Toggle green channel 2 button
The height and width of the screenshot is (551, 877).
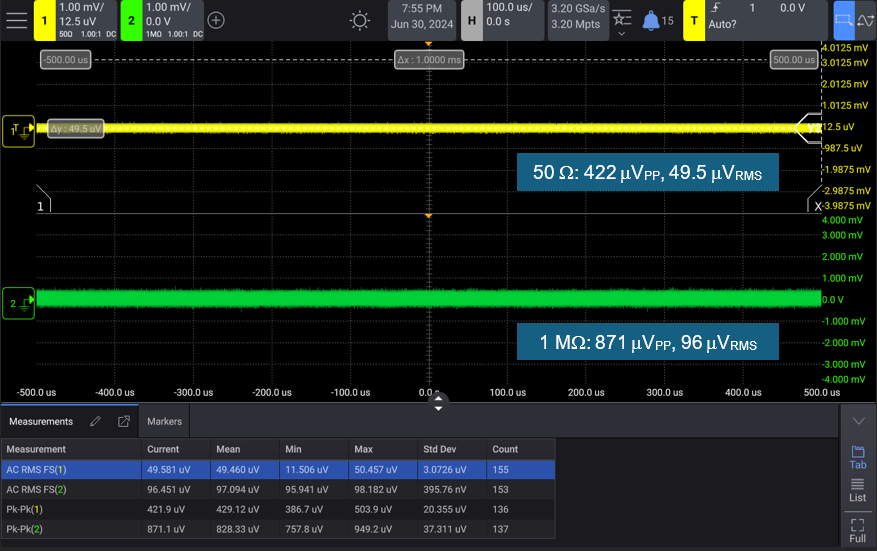pos(131,21)
